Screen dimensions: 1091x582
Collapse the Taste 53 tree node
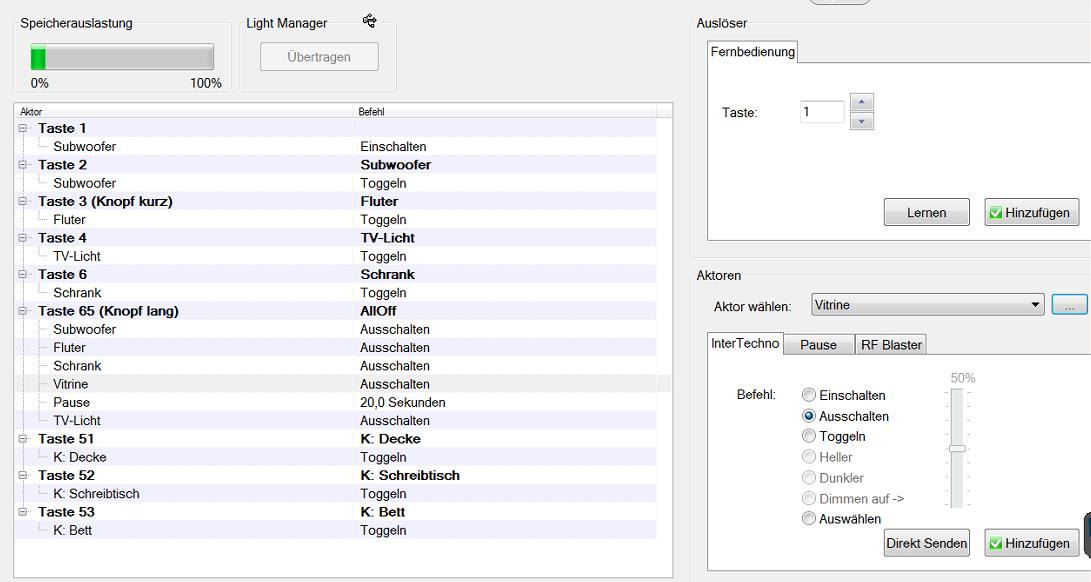click(x=23, y=512)
